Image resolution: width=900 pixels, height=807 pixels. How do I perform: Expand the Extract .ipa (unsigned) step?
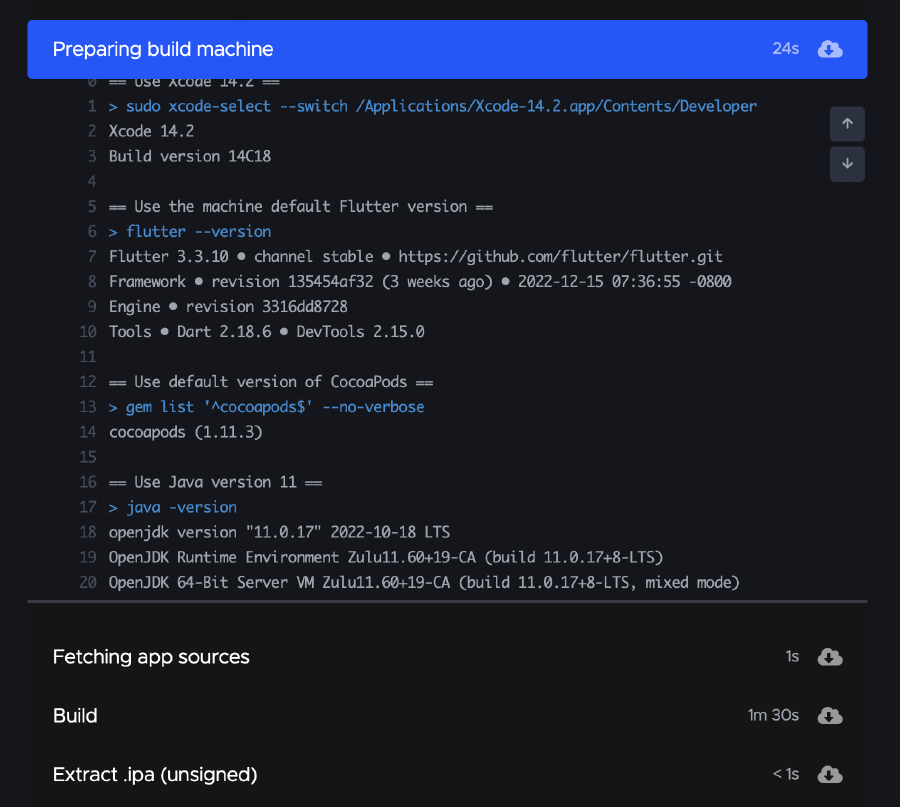155,775
